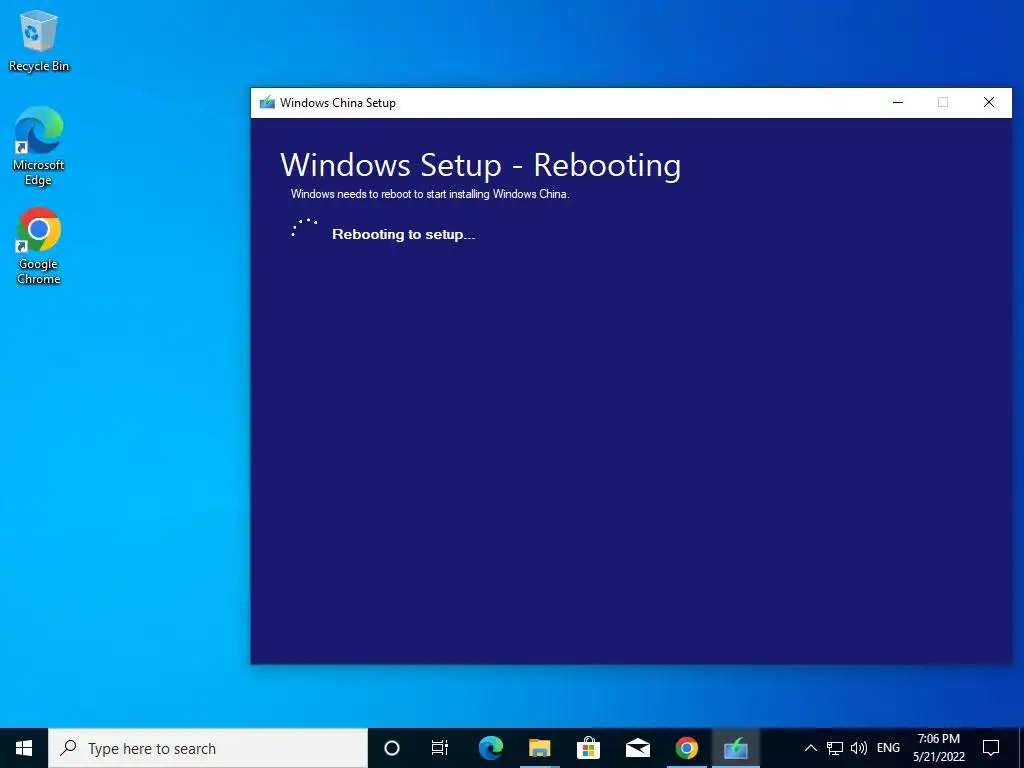Show hidden system tray icons
Image resolution: width=1024 pixels, height=768 pixels.
pos(810,748)
